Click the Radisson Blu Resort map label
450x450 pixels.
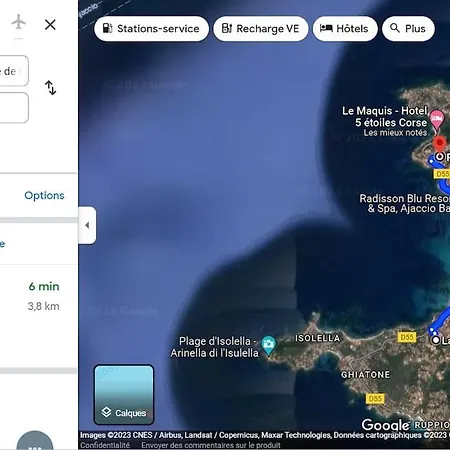405,203
